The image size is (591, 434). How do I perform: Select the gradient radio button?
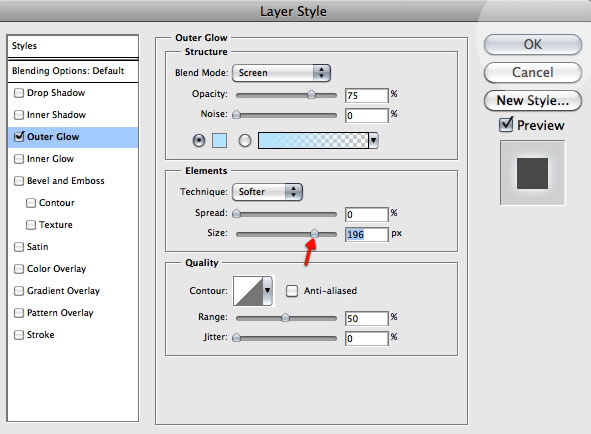point(245,141)
